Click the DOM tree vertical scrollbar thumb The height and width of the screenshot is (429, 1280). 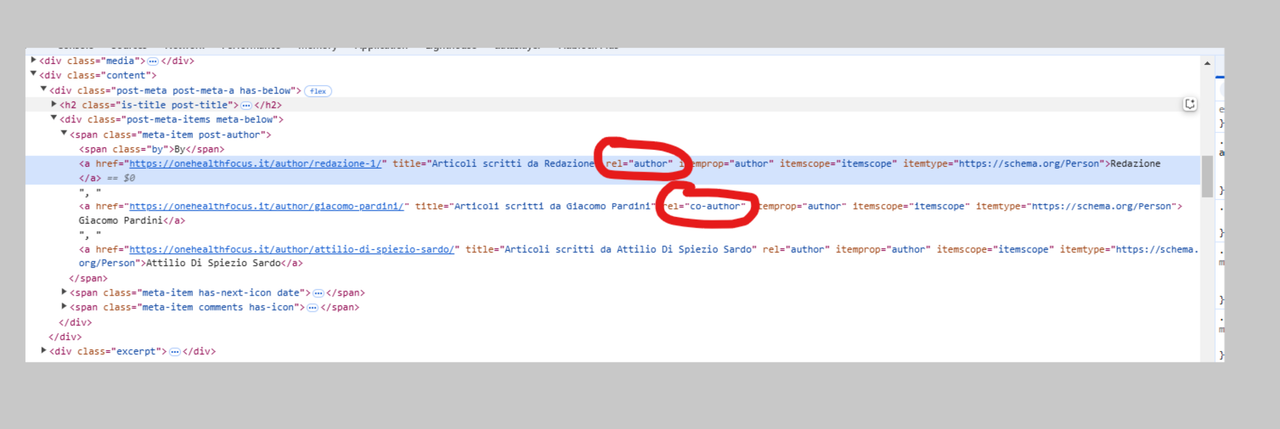(x=1207, y=178)
